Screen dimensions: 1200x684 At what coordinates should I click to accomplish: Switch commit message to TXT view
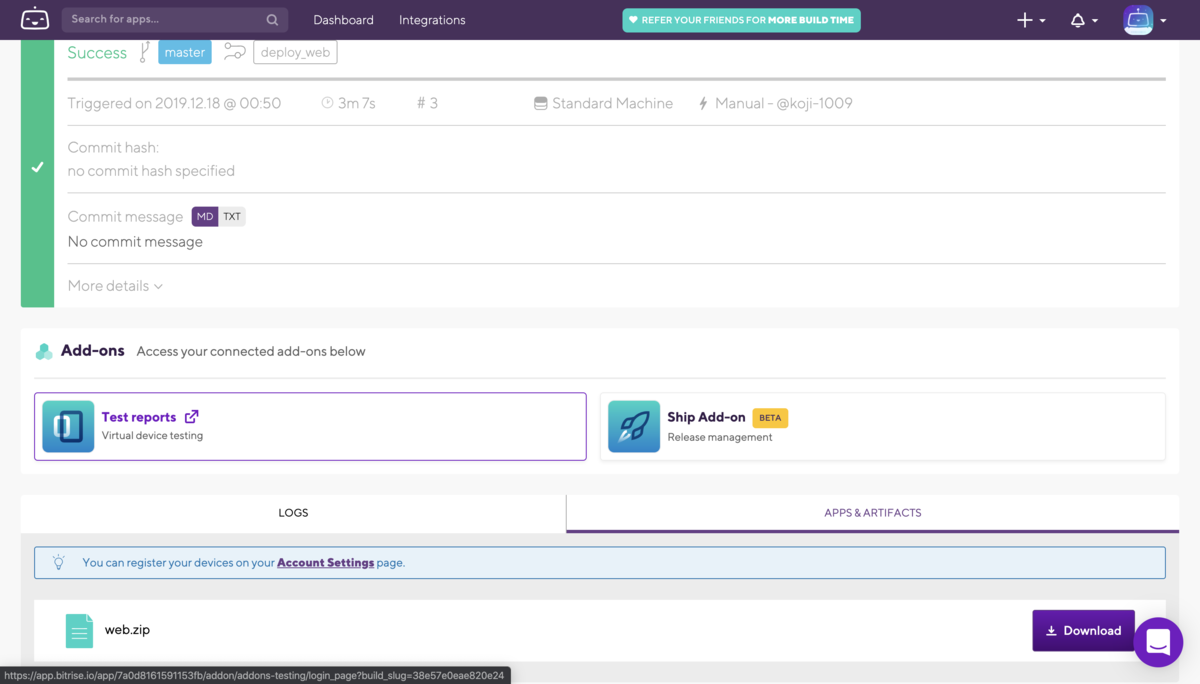pyautogui.click(x=232, y=216)
